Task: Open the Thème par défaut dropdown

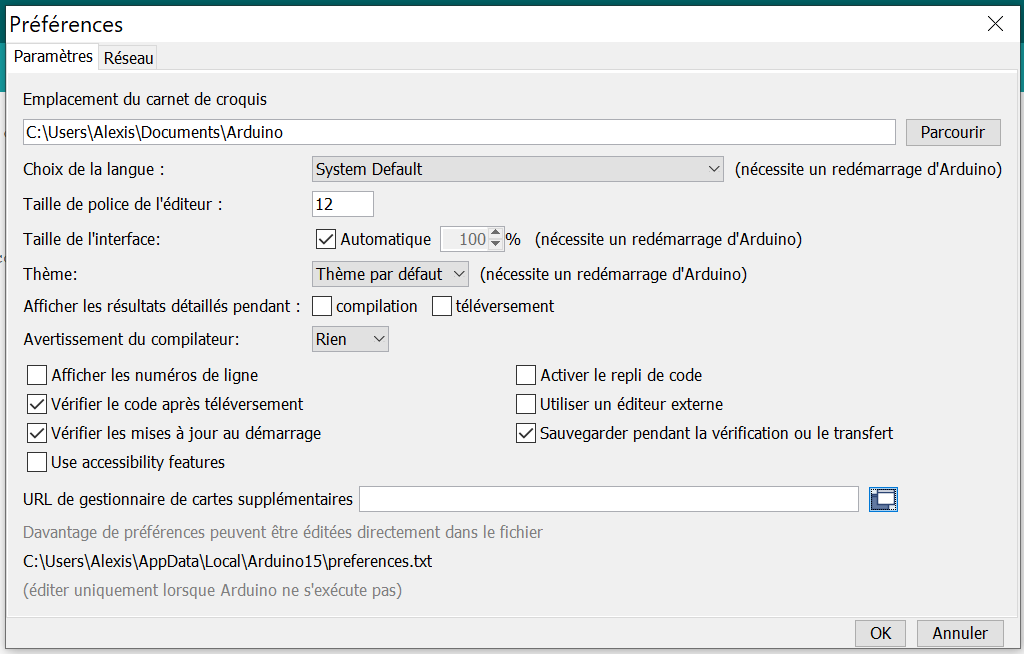Action: coord(390,274)
